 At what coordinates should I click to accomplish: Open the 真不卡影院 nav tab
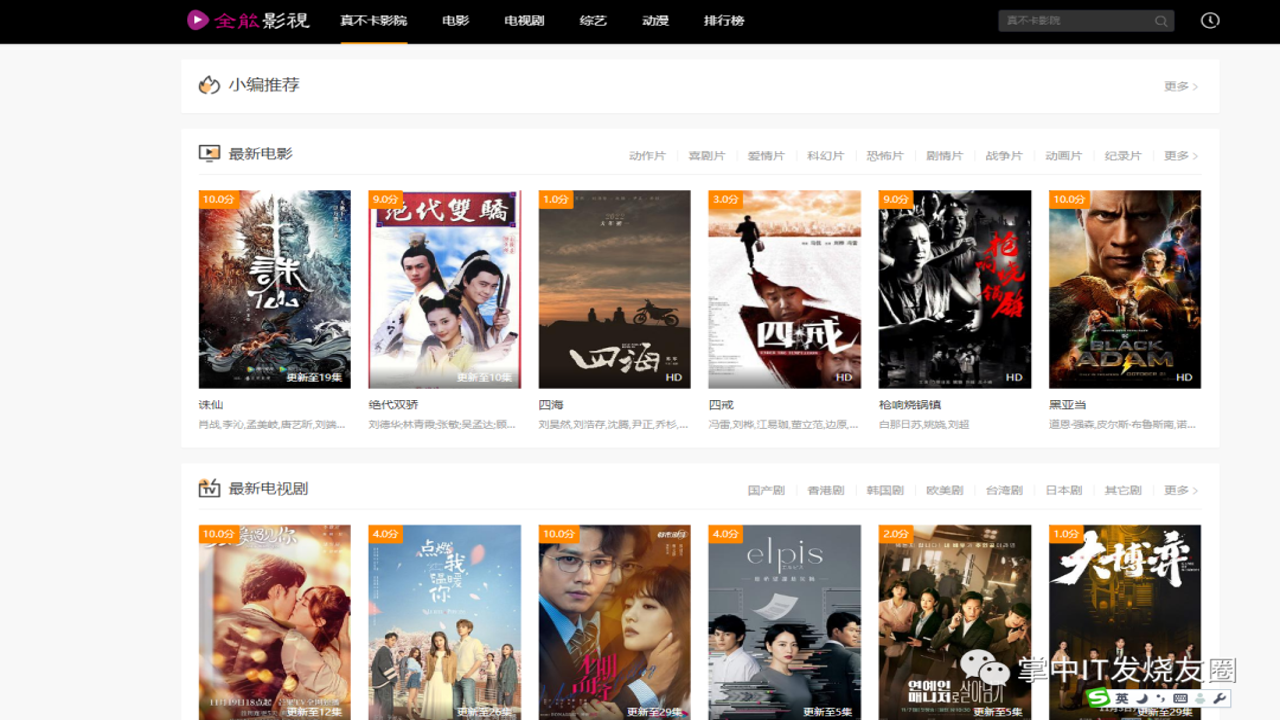tap(373, 21)
